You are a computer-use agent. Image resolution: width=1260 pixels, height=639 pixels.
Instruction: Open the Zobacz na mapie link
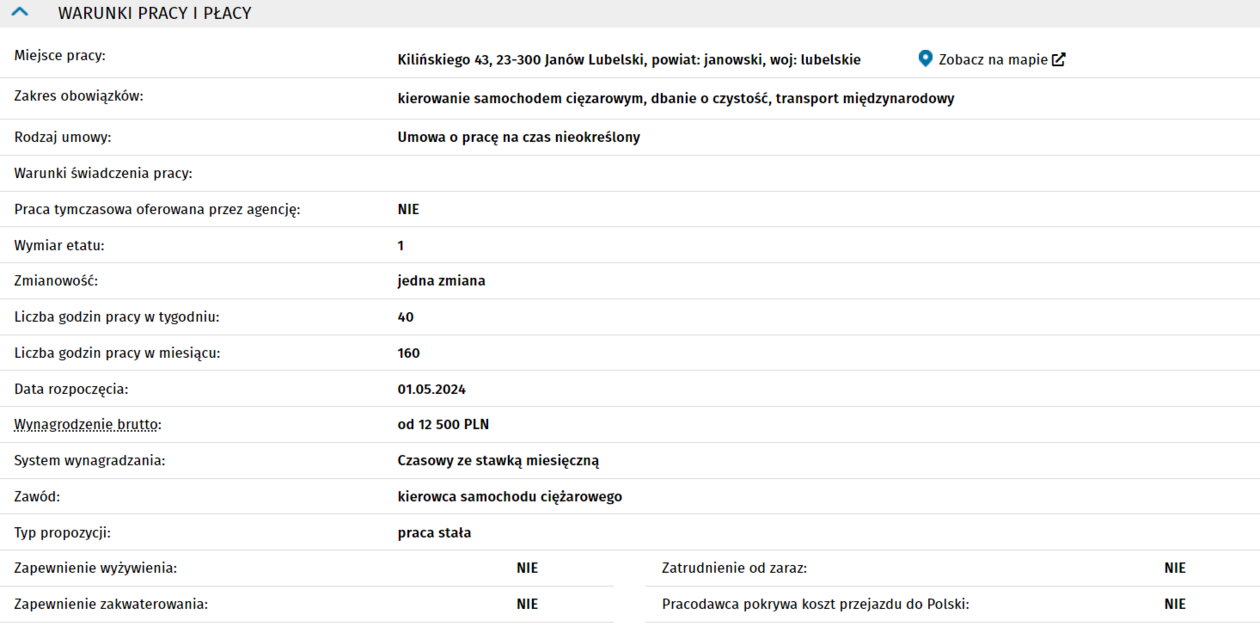click(x=992, y=60)
